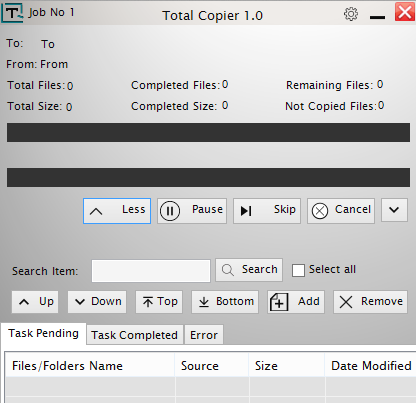
Task: Click the Total Copier logo icon
Action: (x=12, y=13)
